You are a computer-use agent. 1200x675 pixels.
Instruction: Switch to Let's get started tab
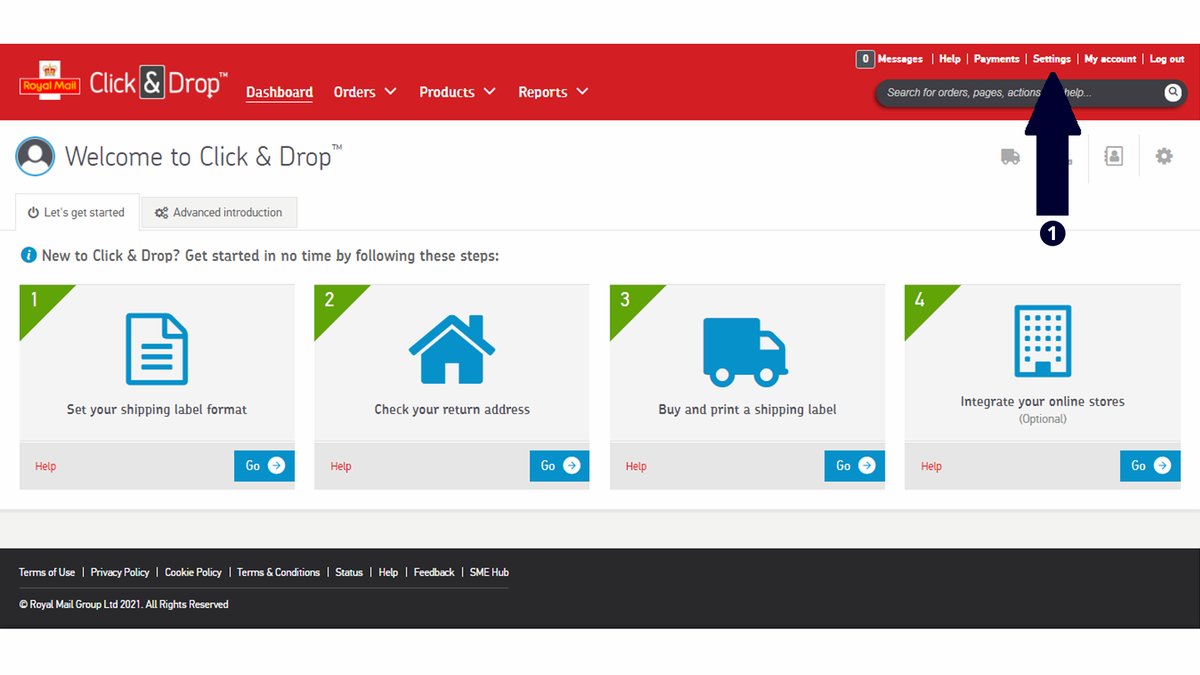[76, 212]
